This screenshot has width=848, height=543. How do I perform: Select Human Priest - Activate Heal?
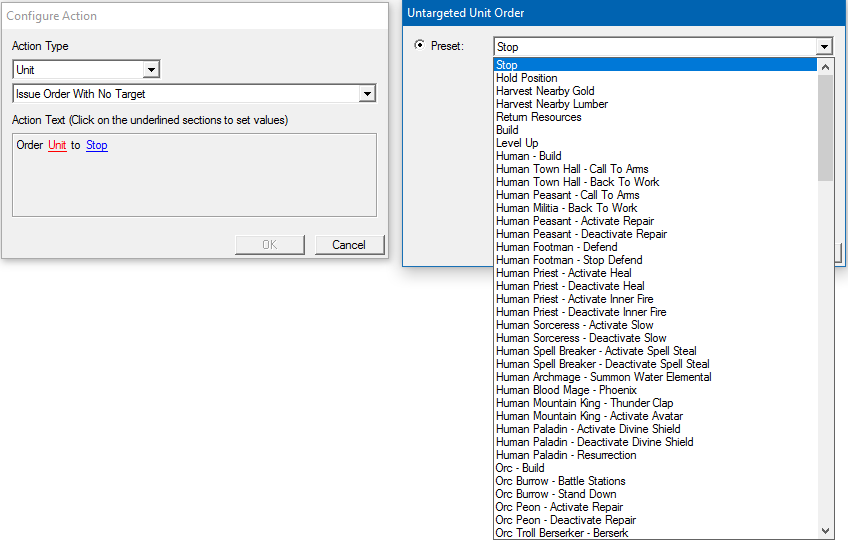[x=655, y=273]
